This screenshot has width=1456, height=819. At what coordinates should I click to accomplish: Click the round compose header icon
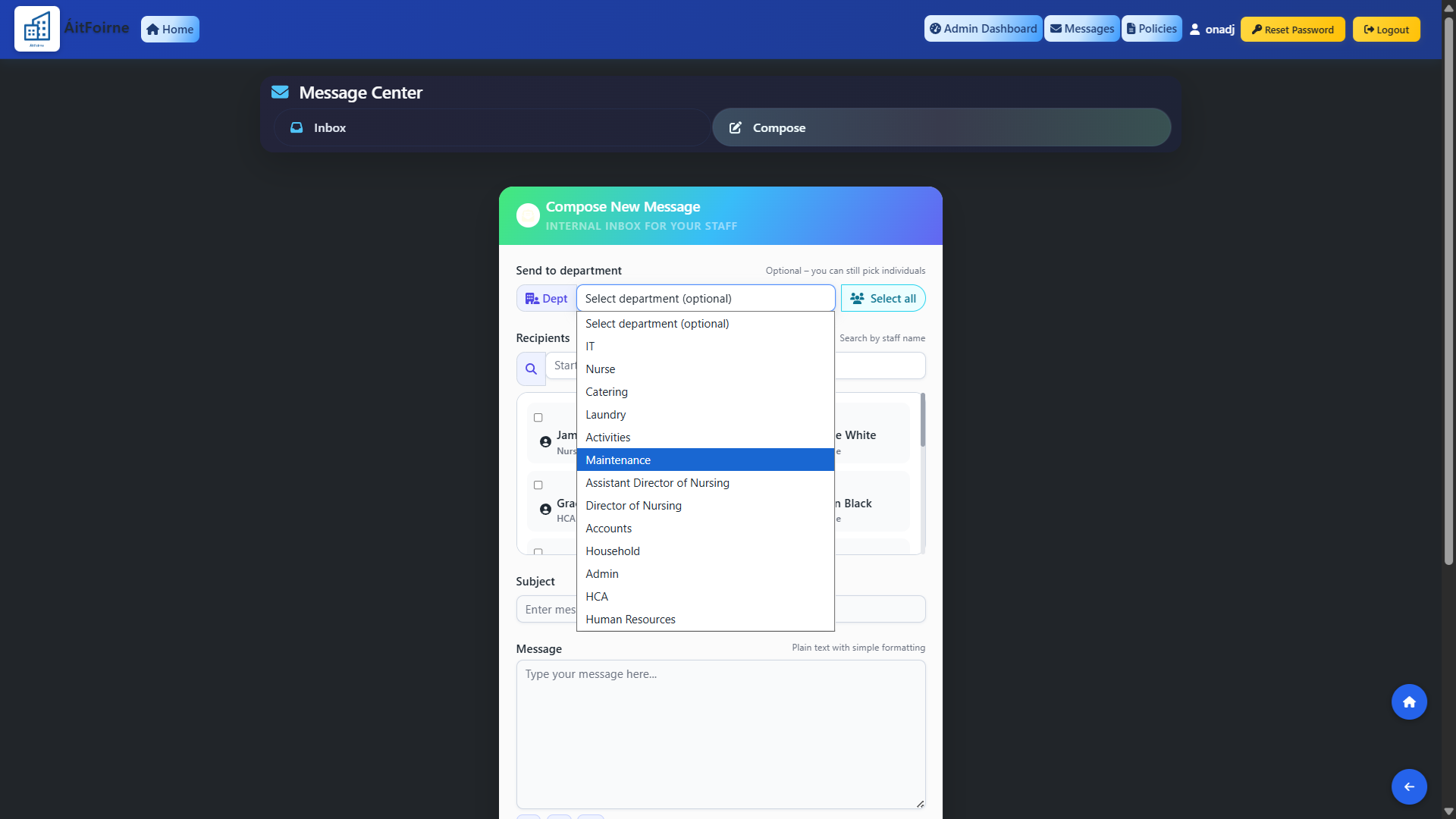point(528,215)
